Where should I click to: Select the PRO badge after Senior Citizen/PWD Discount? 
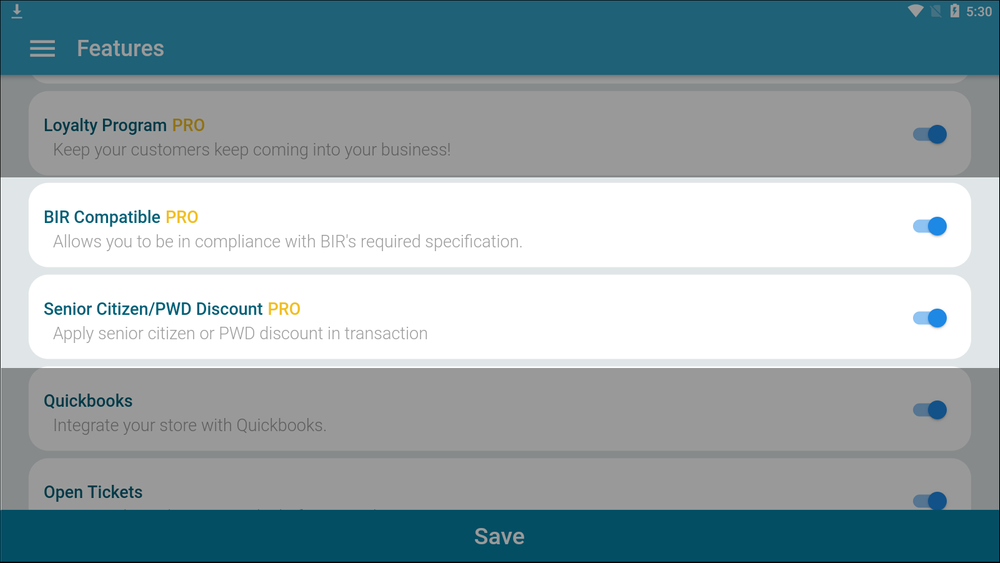click(284, 309)
